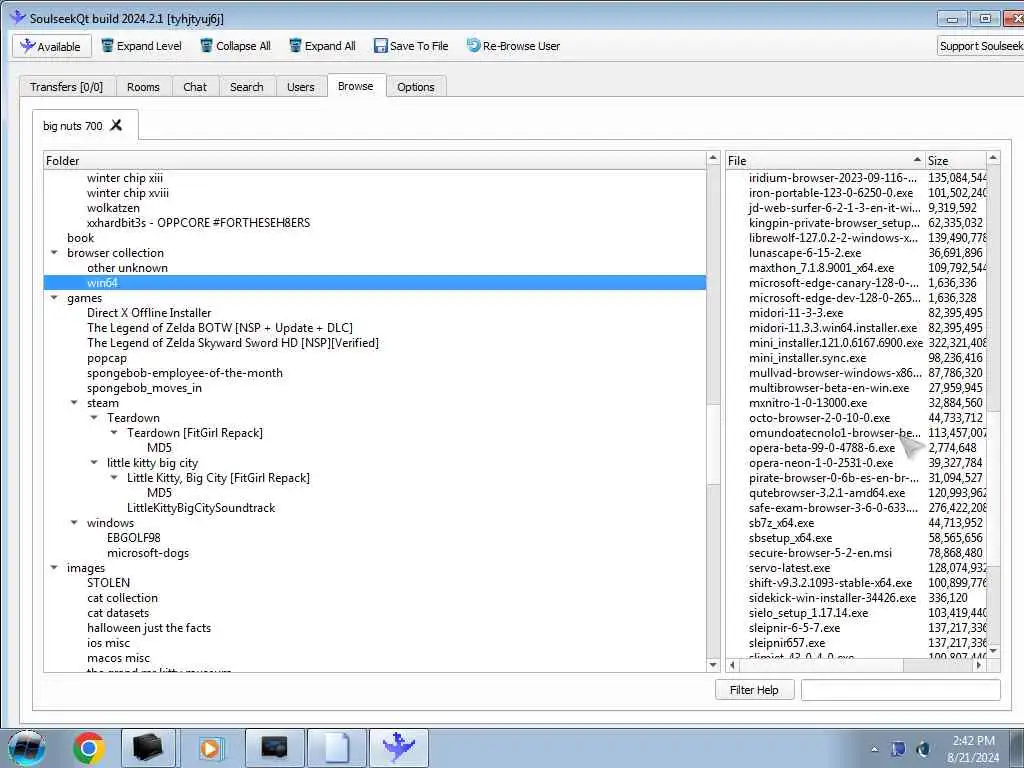This screenshot has height=768, width=1024.
Task: Collapse 'Little Kitty, Big City [FitGirl Repack]'
Action: click(x=114, y=478)
